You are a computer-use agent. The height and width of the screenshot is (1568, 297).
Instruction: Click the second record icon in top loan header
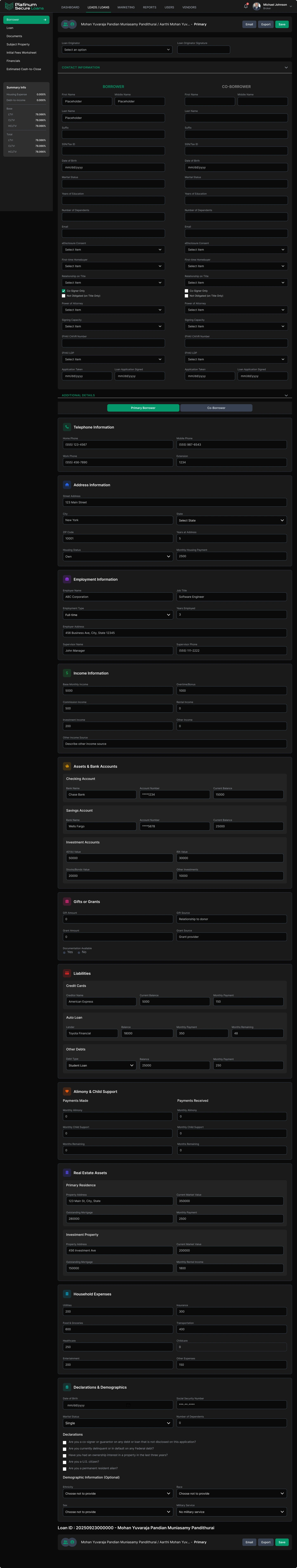tap(72, 24)
